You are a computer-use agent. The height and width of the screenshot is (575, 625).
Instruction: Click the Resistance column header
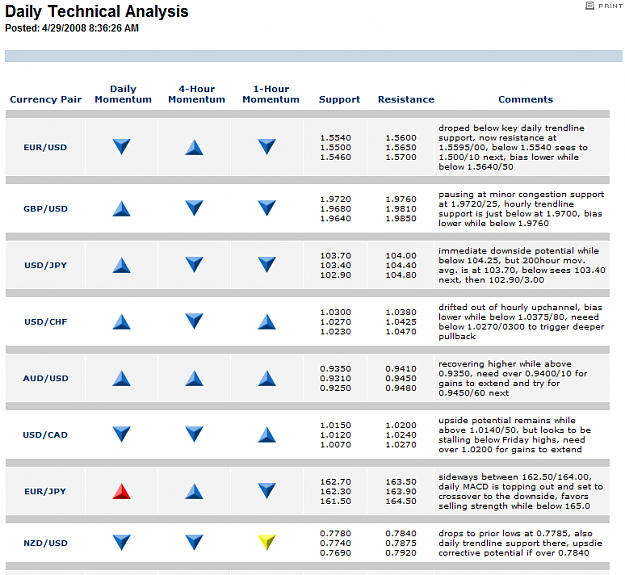[x=406, y=99]
